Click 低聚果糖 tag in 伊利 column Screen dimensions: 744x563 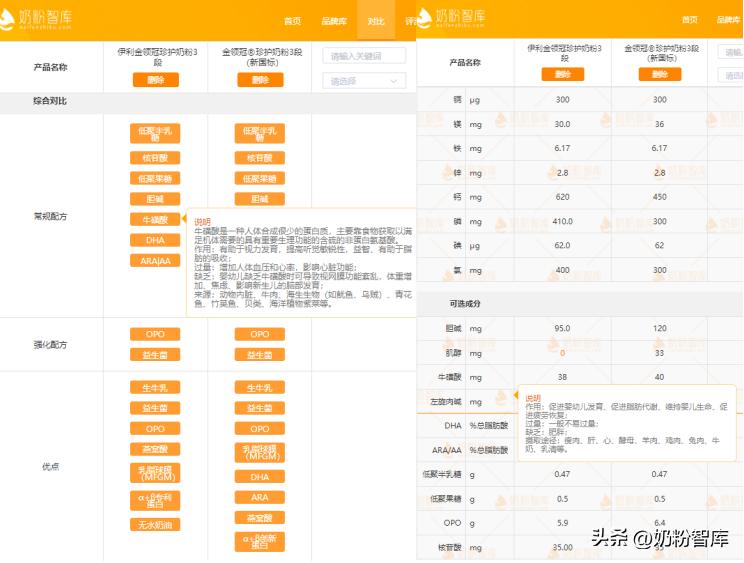coord(155,178)
